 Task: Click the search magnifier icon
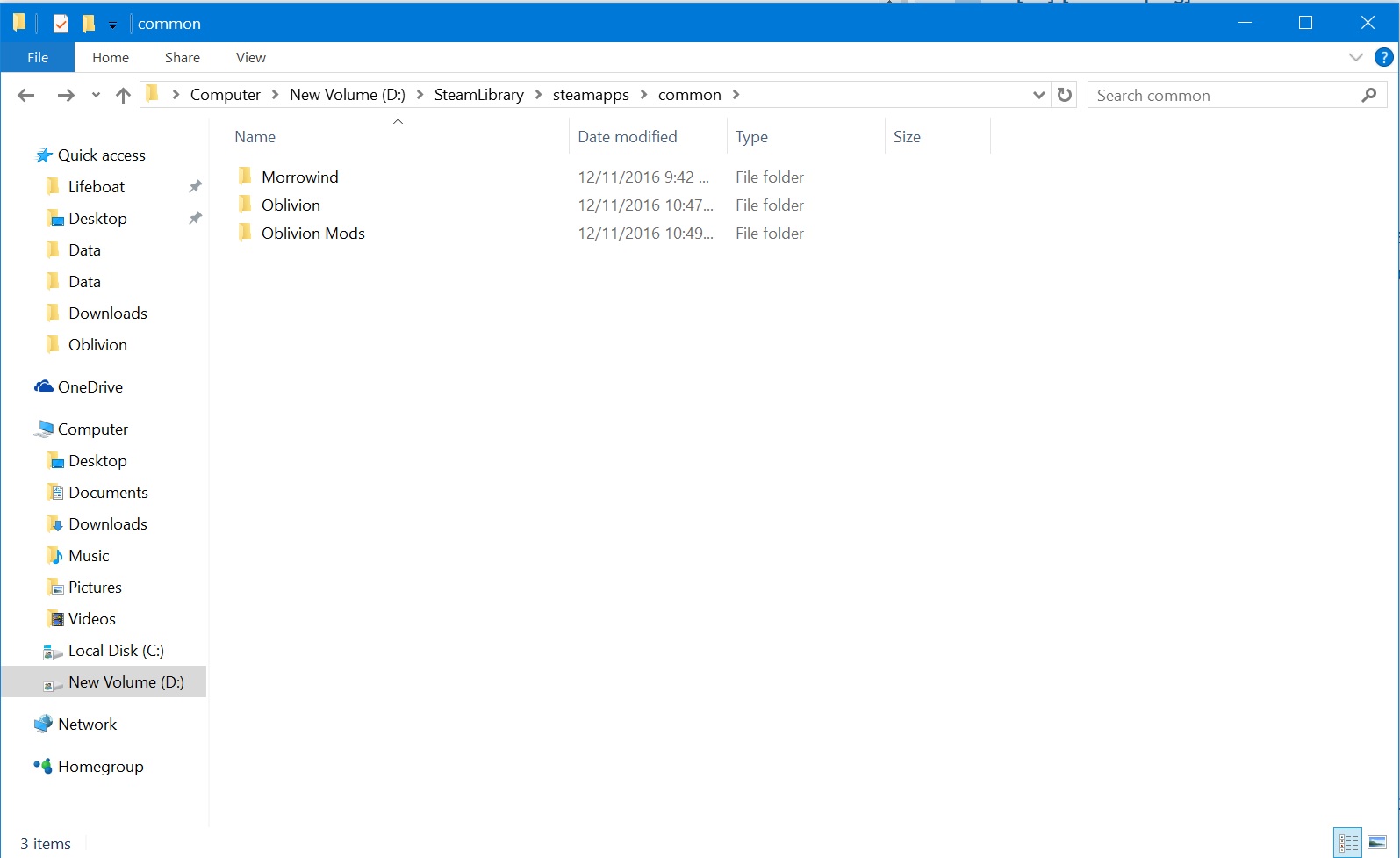pyautogui.click(x=1369, y=95)
